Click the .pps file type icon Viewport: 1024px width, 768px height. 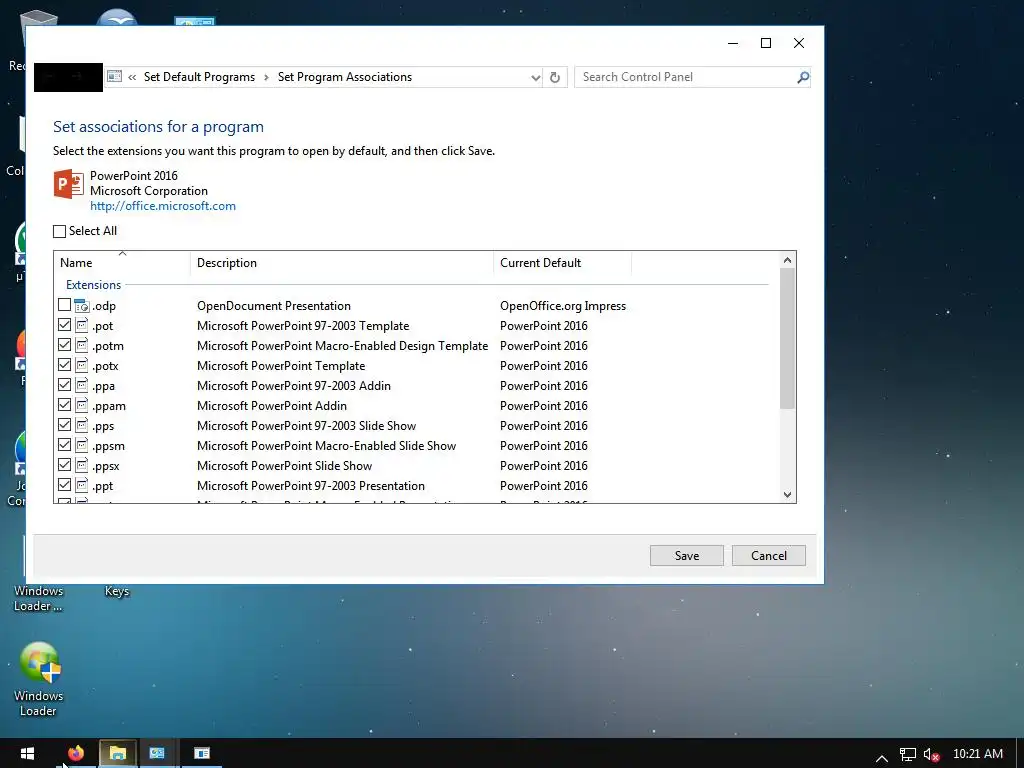pyautogui.click(x=82, y=426)
